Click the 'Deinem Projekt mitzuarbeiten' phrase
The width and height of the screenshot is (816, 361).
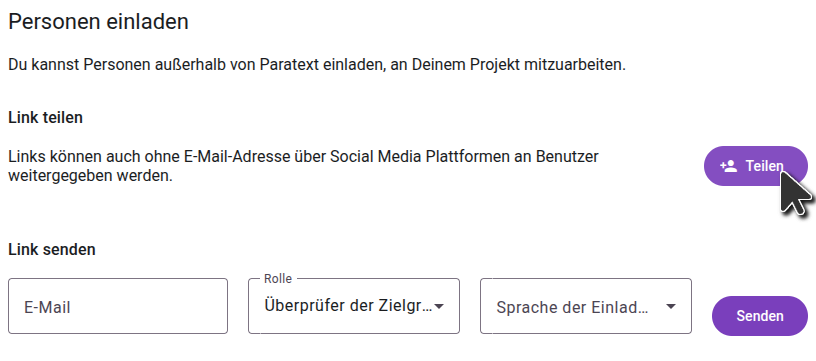tap(519, 65)
